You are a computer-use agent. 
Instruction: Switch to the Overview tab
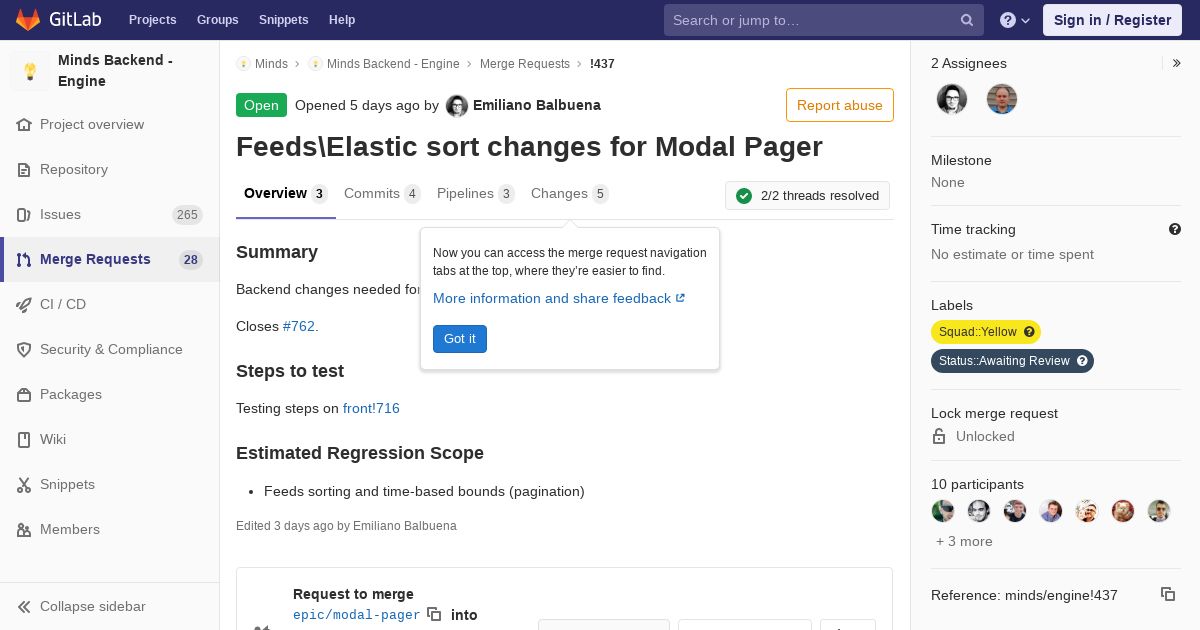(x=285, y=194)
